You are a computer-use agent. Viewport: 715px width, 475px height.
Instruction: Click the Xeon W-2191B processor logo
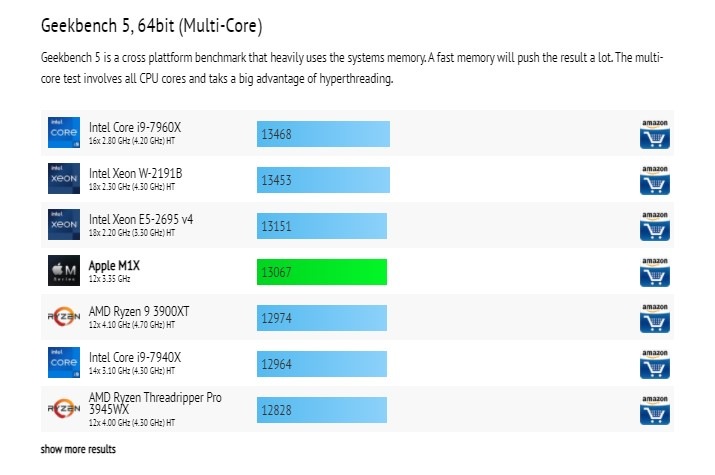pyautogui.click(x=64, y=179)
